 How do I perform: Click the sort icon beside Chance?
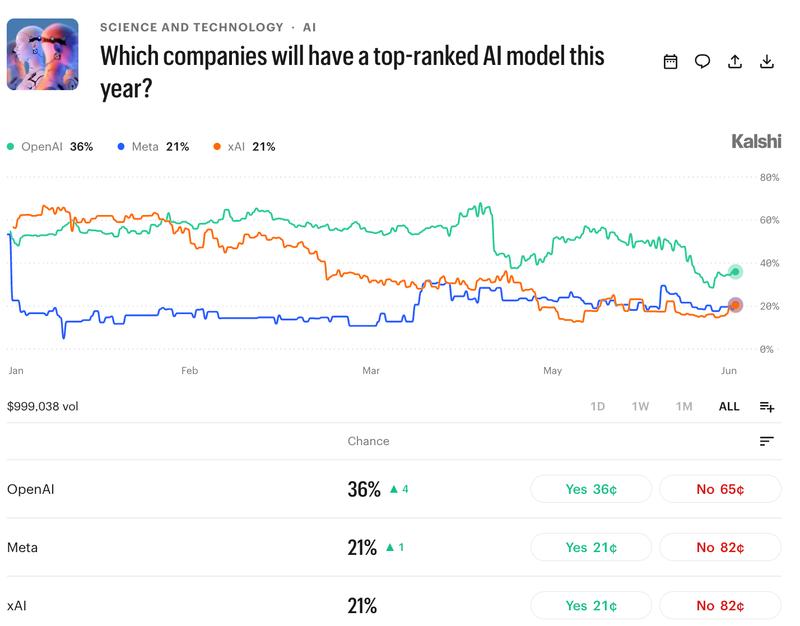[766, 441]
